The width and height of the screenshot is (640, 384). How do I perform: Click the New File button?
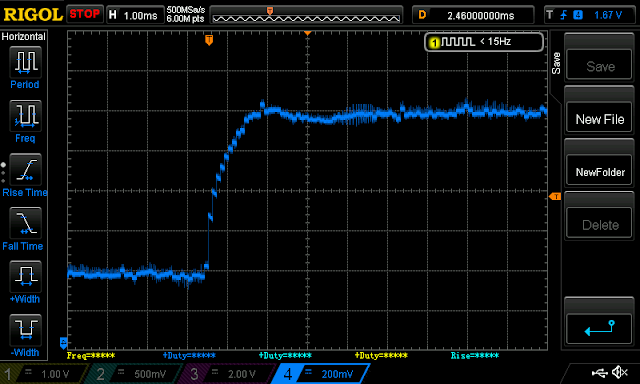click(599, 119)
